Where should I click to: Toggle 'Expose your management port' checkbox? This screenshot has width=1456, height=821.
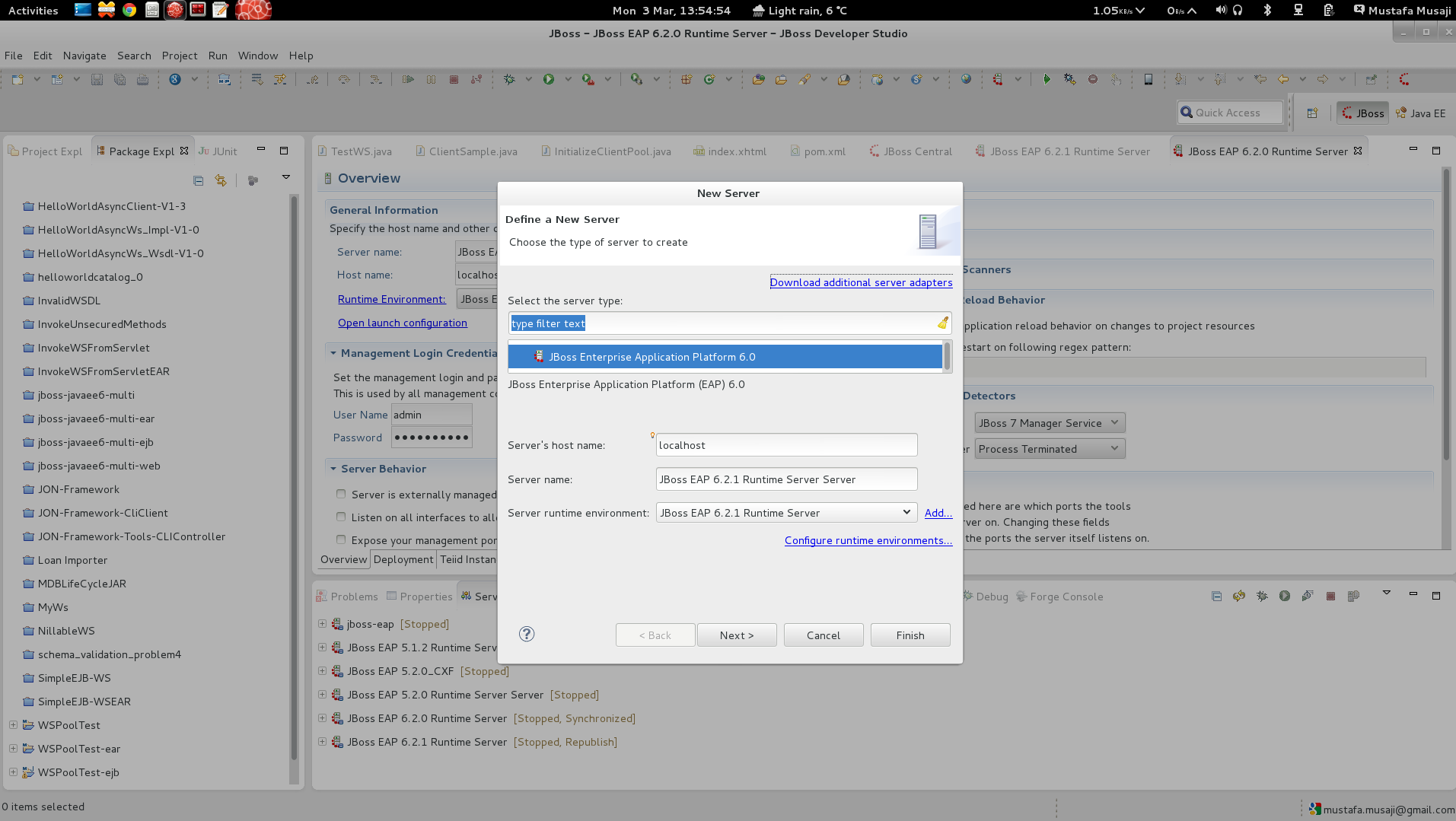pyautogui.click(x=341, y=540)
